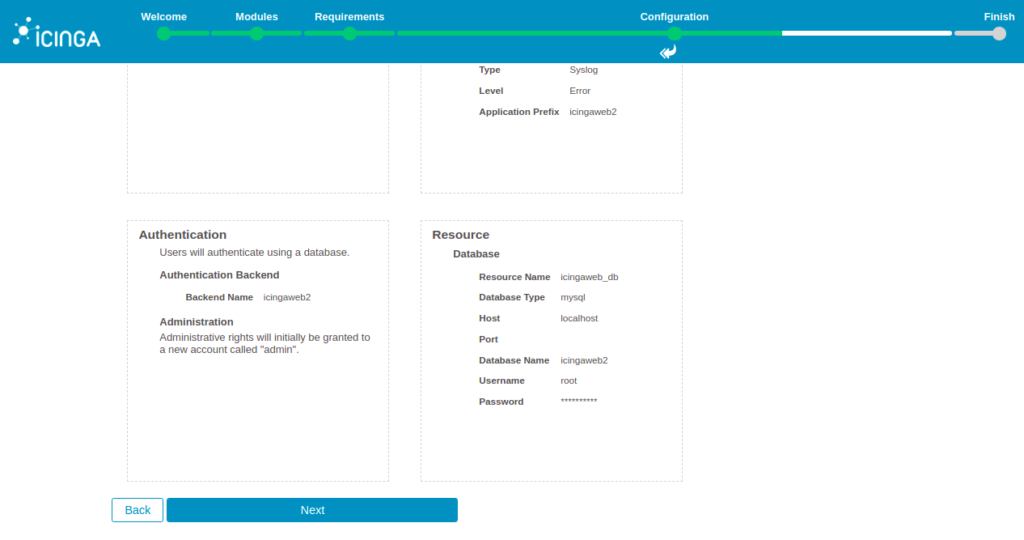Click the Backend Name value icingaweb2

click(x=287, y=297)
